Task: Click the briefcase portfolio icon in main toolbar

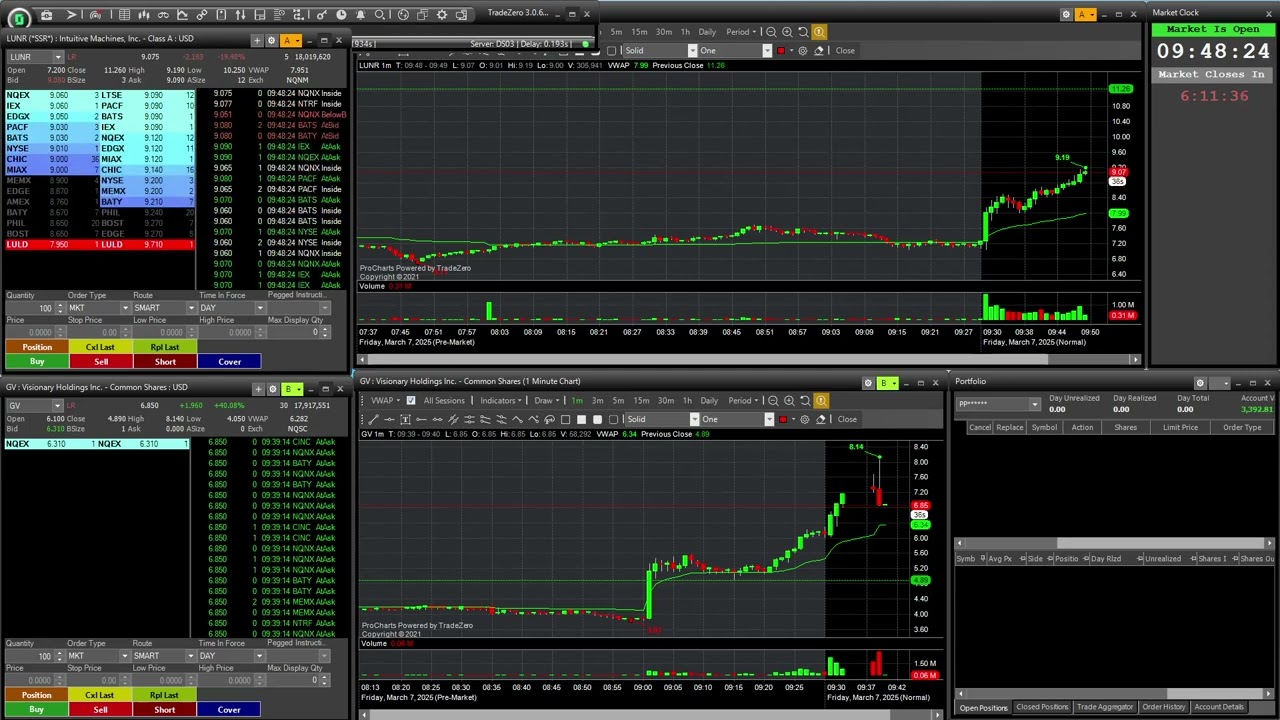Action: (x=46, y=15)
